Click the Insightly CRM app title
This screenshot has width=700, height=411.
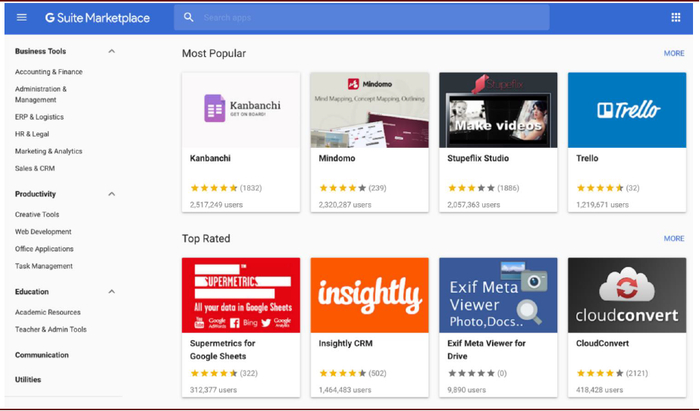pos(346,344)
